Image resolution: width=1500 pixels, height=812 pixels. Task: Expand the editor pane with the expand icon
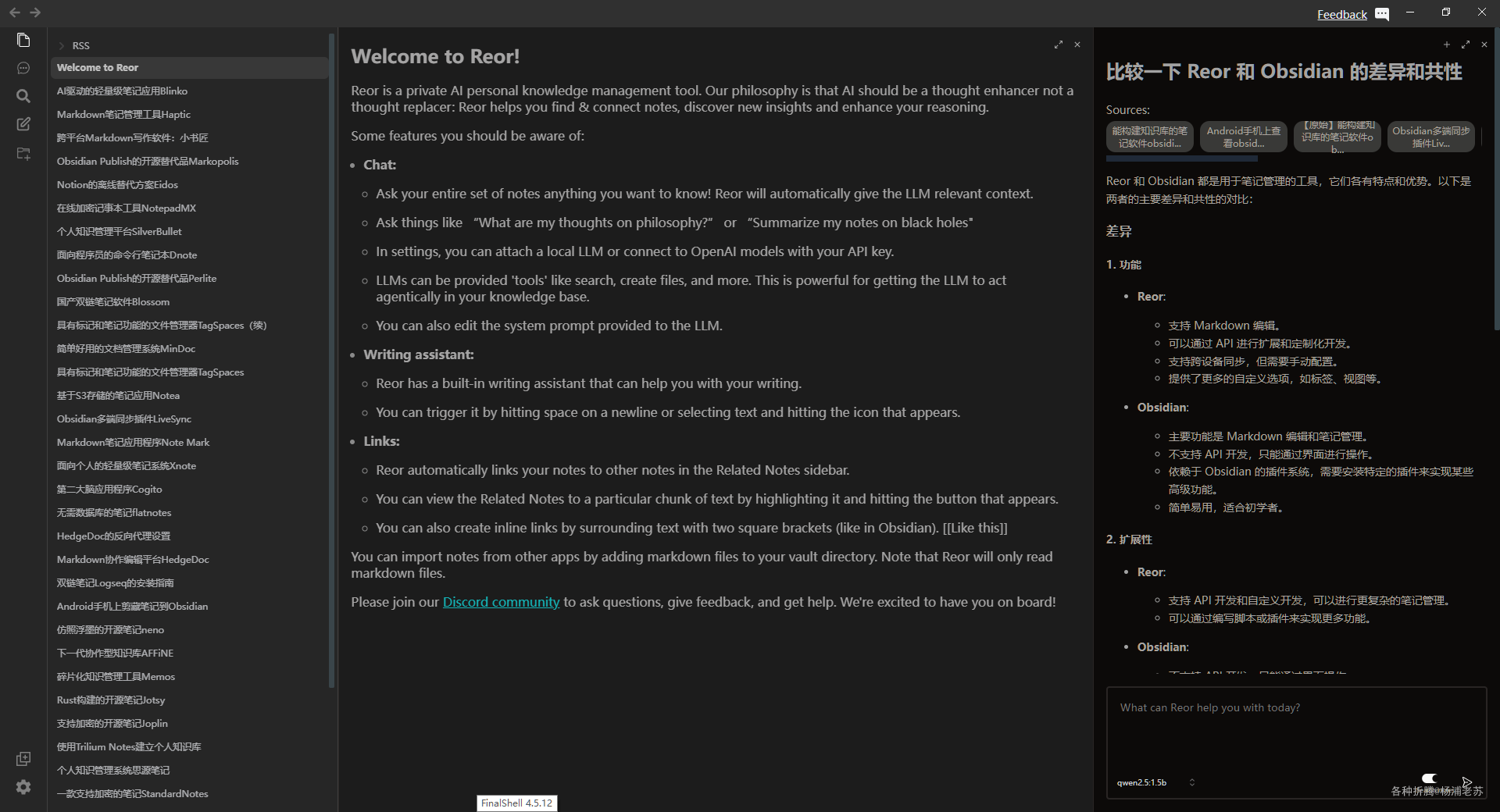(1059, 45)
